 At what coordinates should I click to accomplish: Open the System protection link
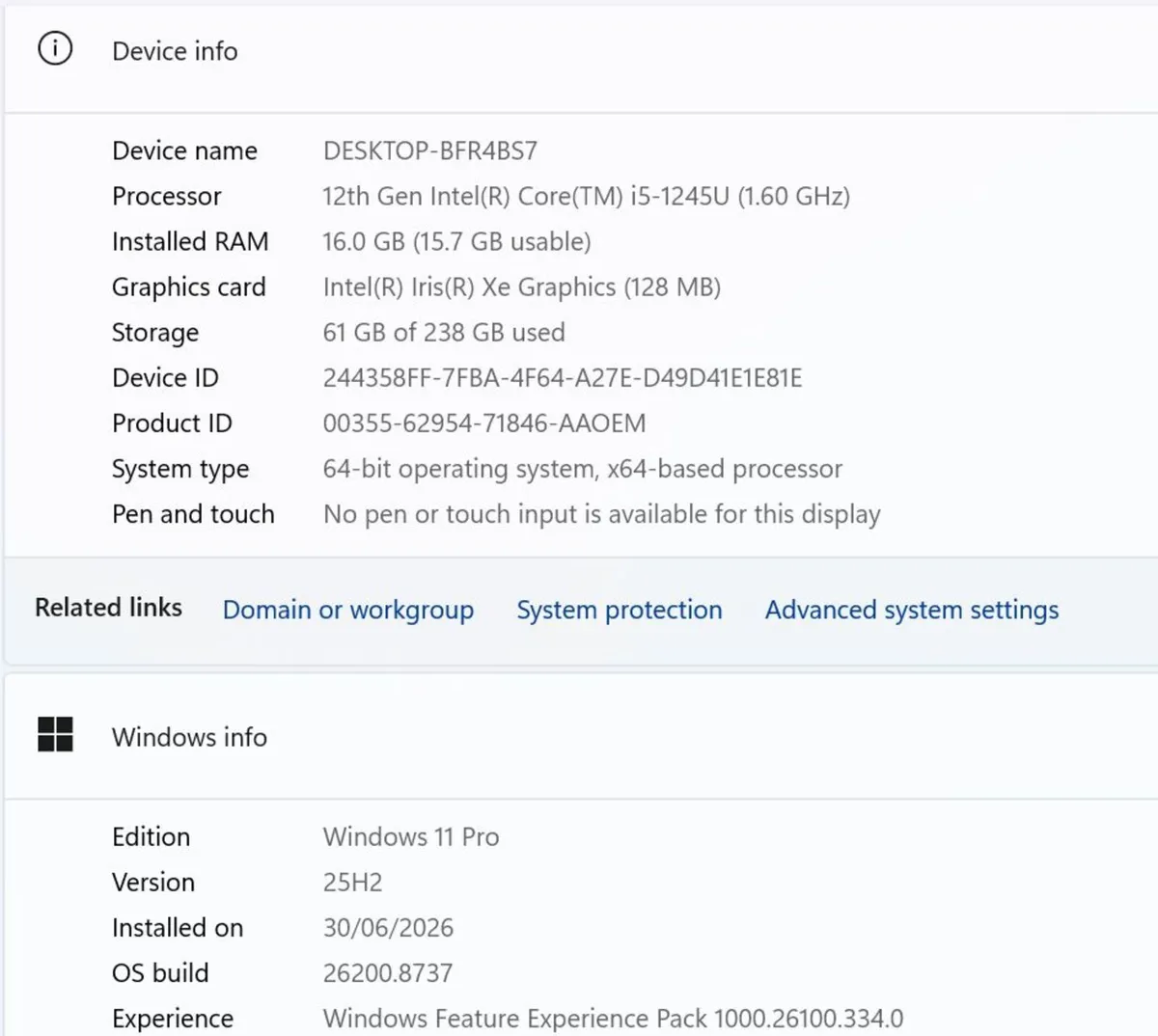tap(620, 610)
